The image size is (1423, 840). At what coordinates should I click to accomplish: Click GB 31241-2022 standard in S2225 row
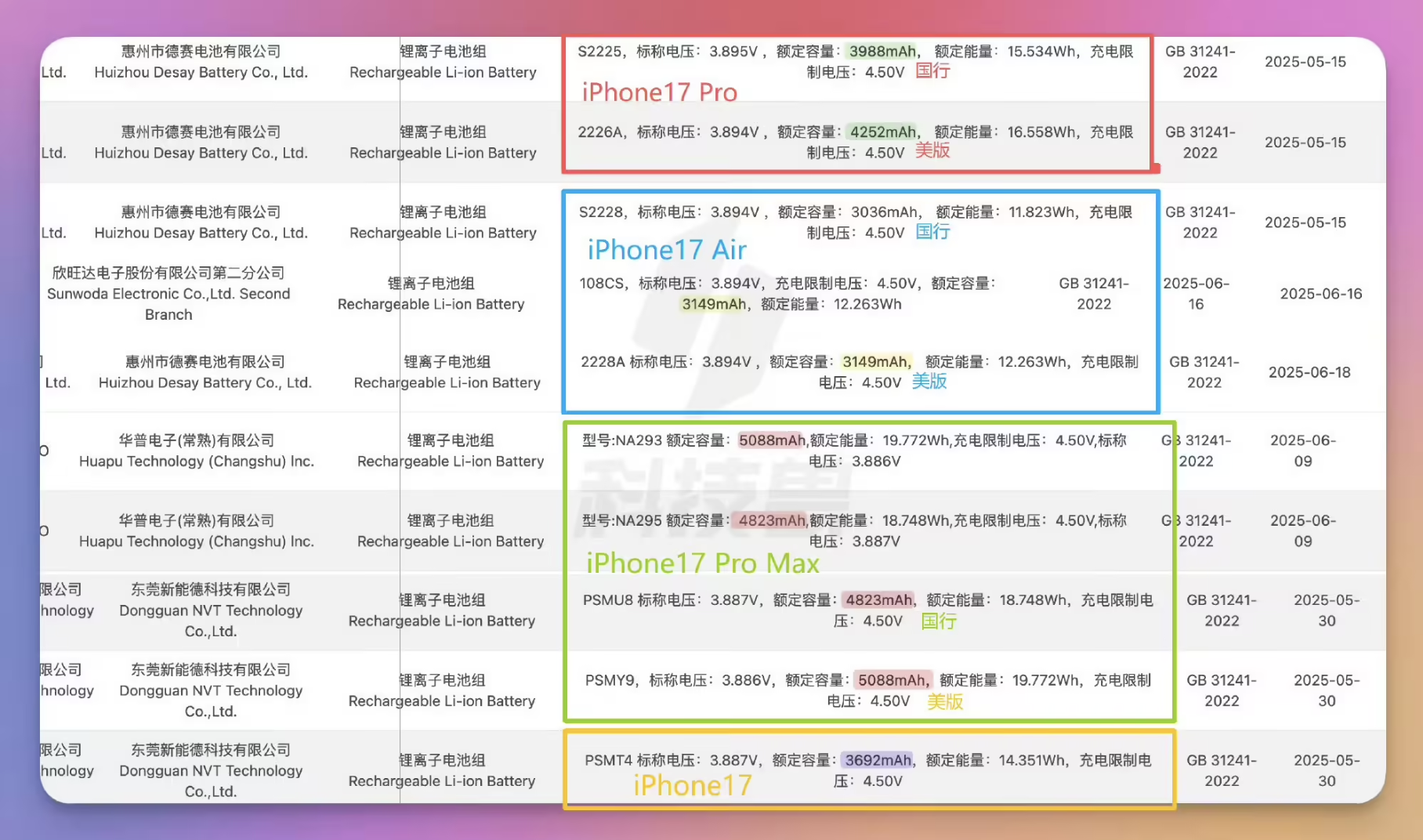coord(1200,61)
